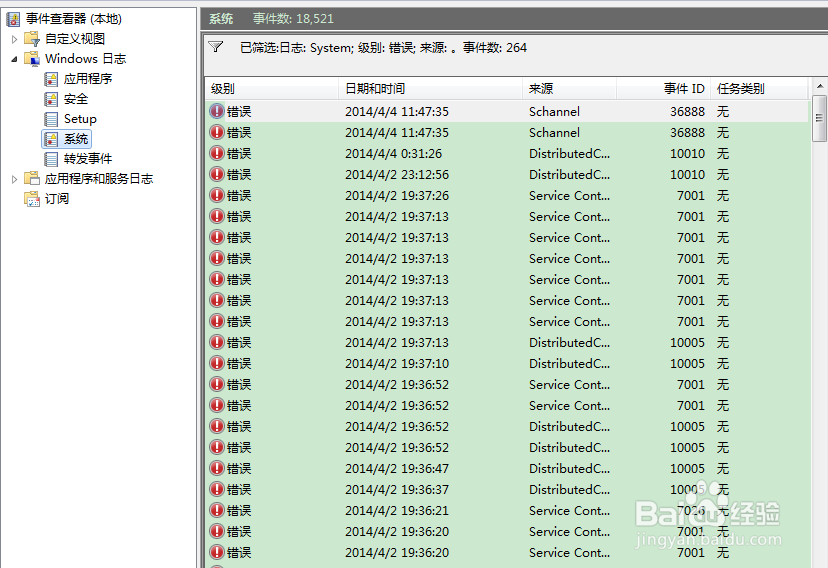Open the 应用程序 log
This screenshot has width=828, height=568.
[88, 79]
